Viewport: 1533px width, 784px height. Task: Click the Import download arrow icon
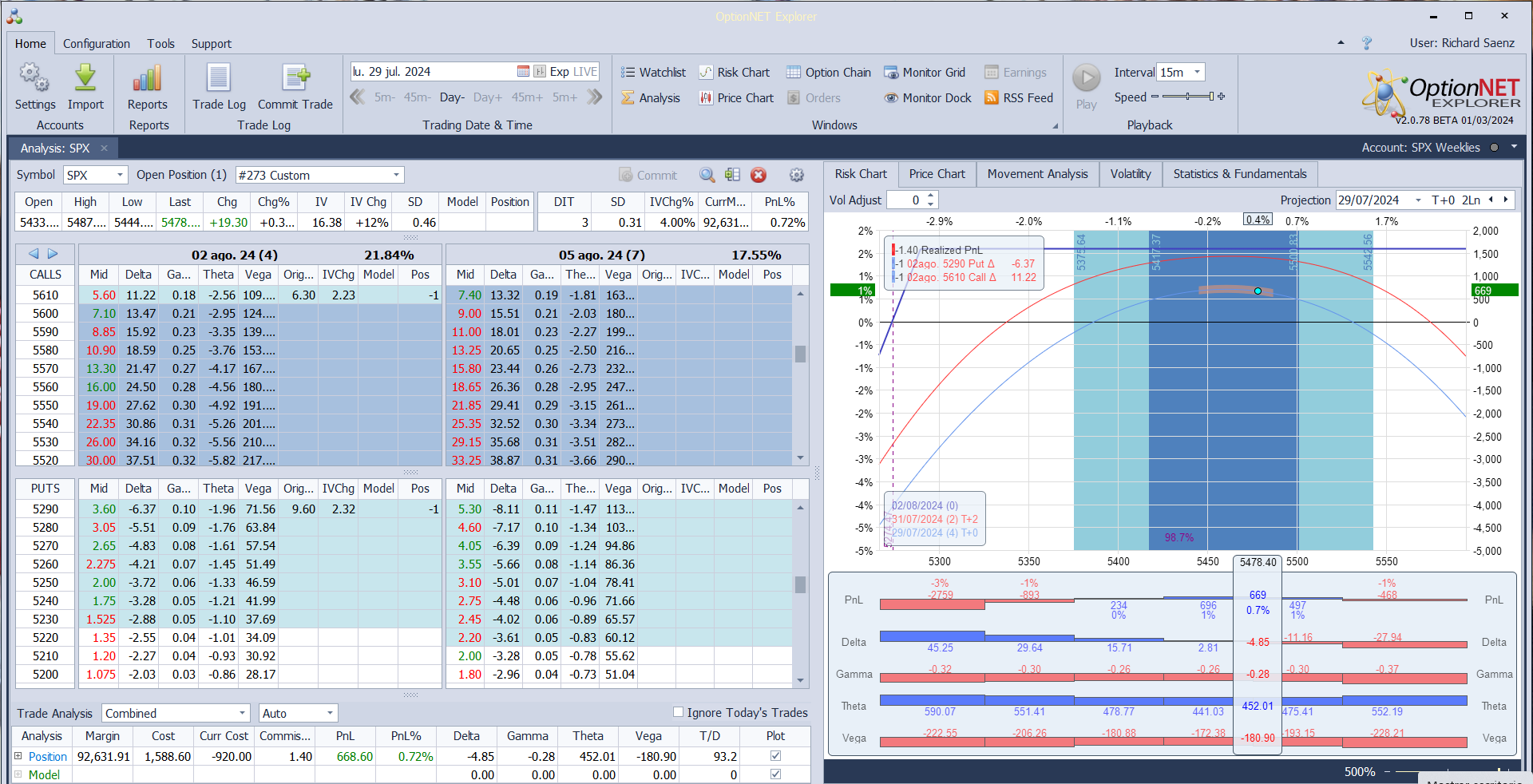tap(85, 86)
